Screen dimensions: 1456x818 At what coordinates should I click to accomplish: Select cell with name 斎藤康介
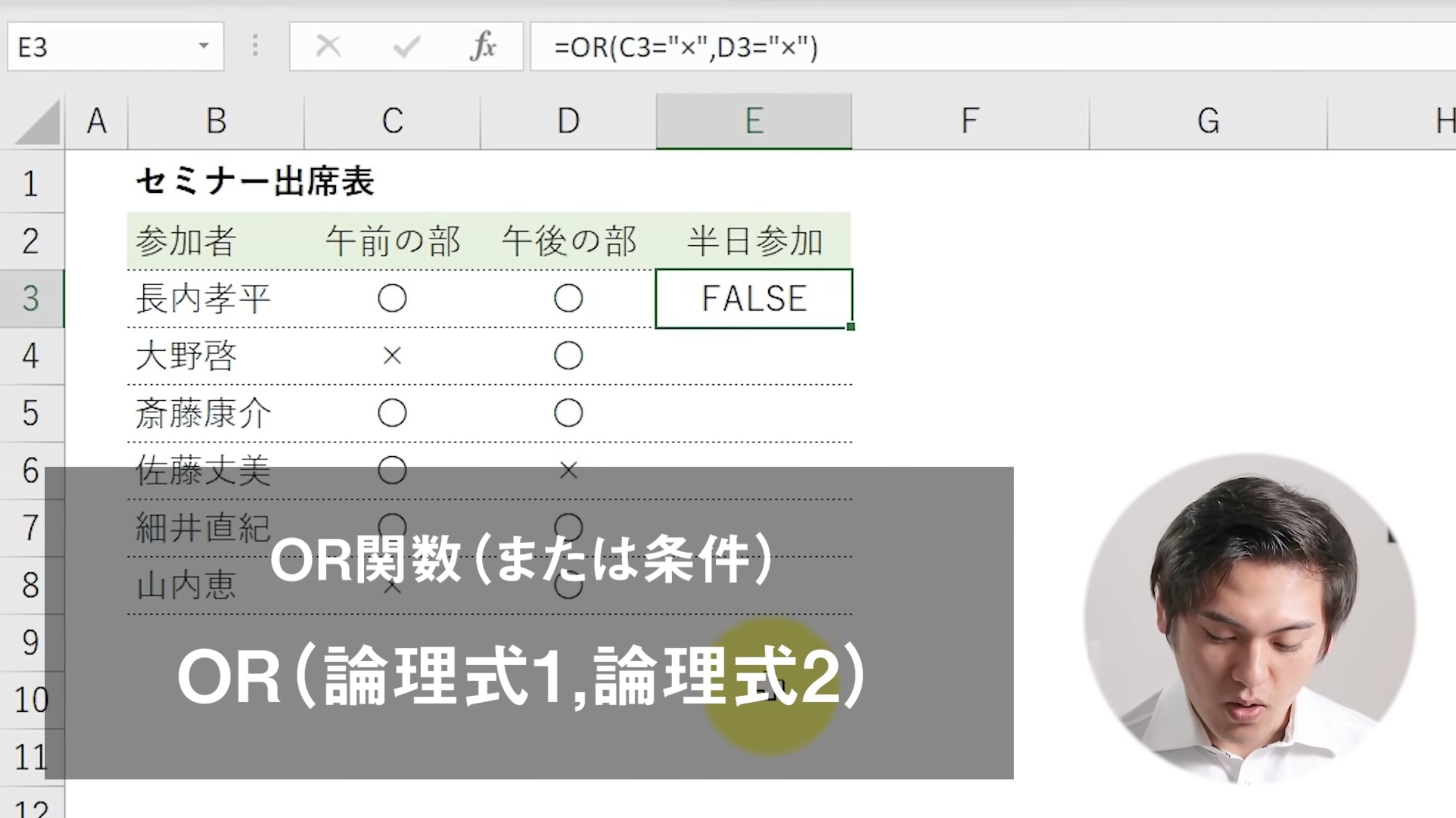pyautogui.click(x=216, y=413)
